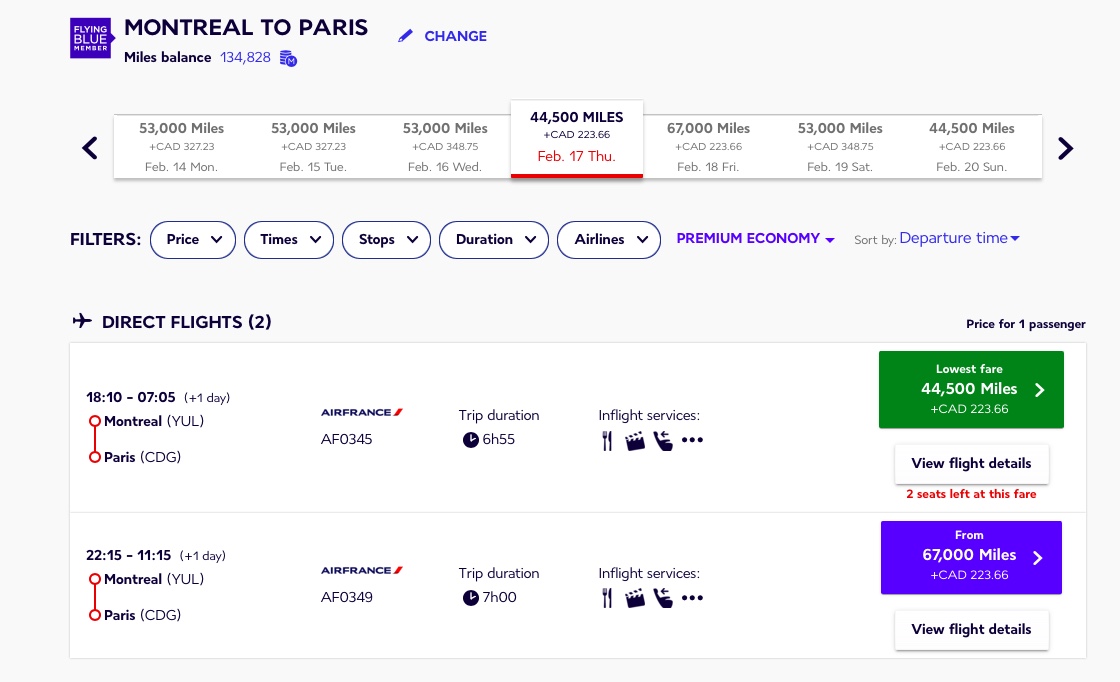
Task: Click the meal icon for flight AF0349
Action: point(607,598)
